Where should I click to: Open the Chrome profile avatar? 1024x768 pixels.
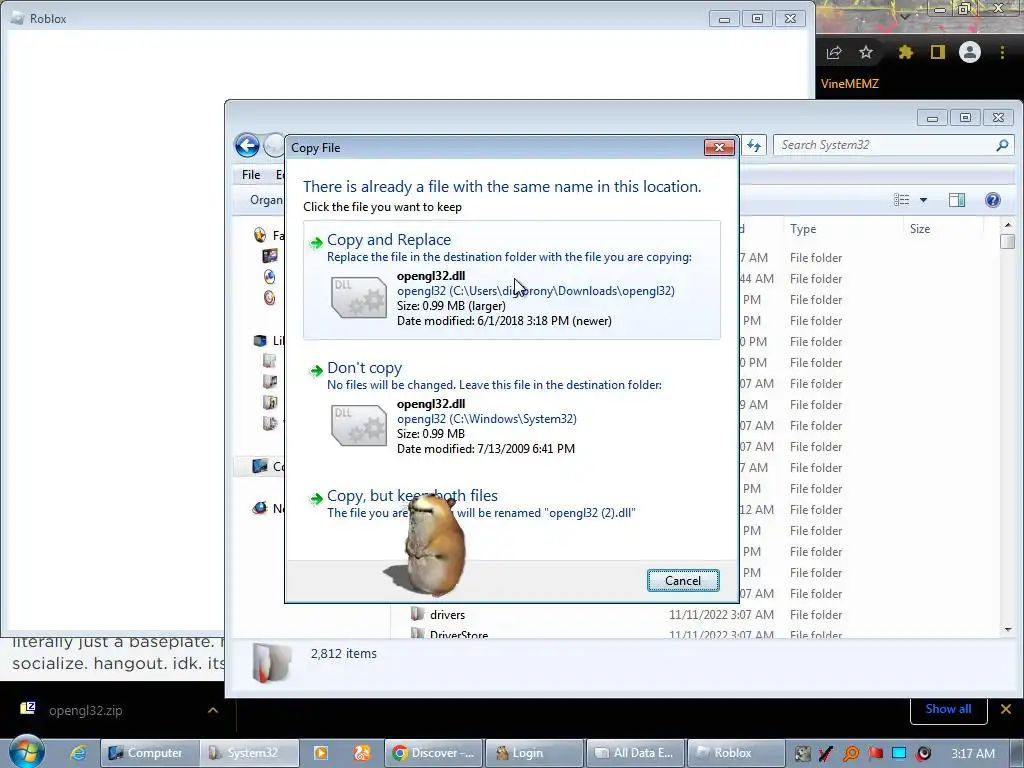tap(970, 52)
